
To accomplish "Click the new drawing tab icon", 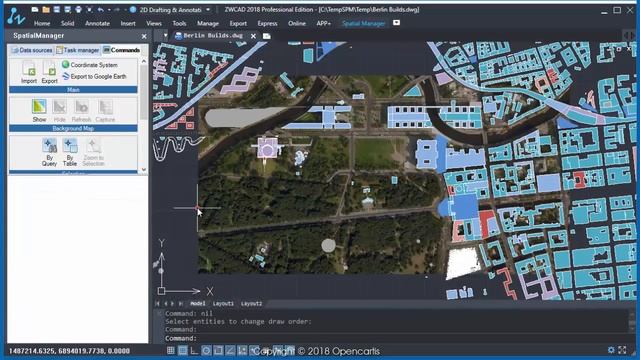I will point(267,36).
